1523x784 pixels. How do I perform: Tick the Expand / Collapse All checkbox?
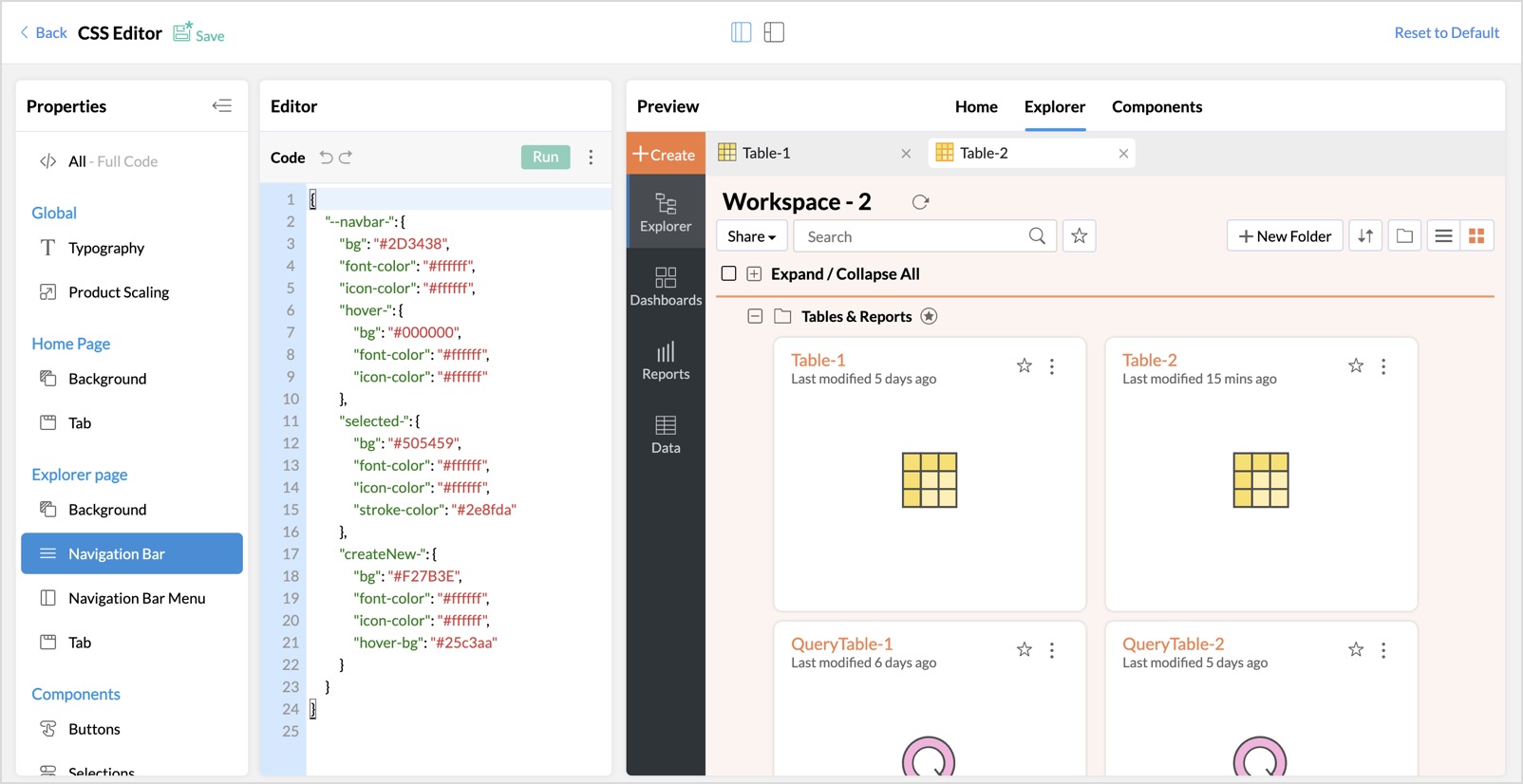(x=729, y=273)
